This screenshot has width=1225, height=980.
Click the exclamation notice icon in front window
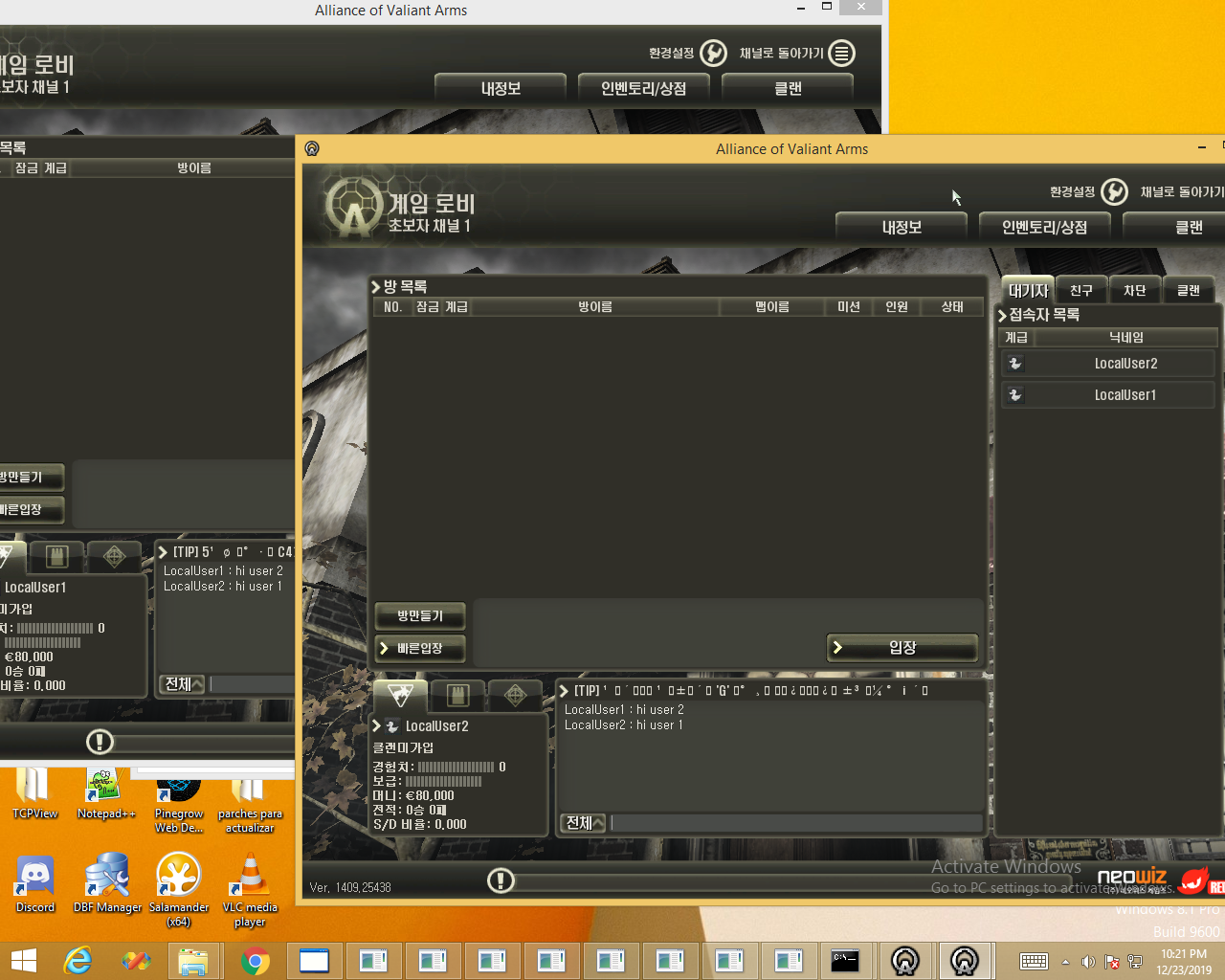click(x=501, y=880)
